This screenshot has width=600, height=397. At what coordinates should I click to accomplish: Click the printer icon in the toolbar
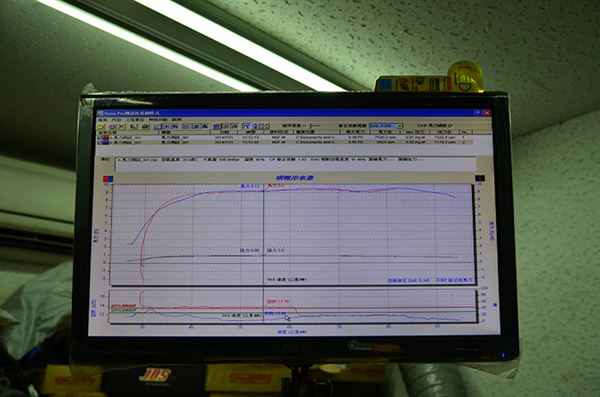pos(145,127)
